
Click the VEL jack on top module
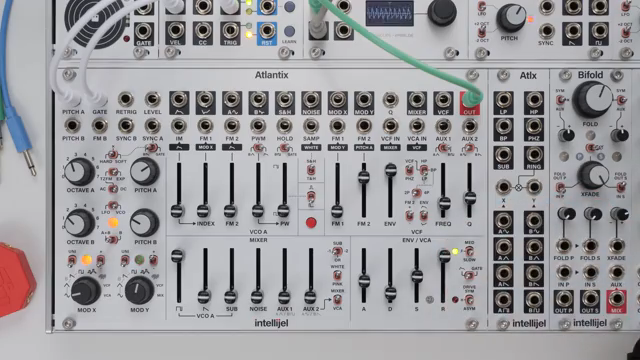(x=176, y=31)
